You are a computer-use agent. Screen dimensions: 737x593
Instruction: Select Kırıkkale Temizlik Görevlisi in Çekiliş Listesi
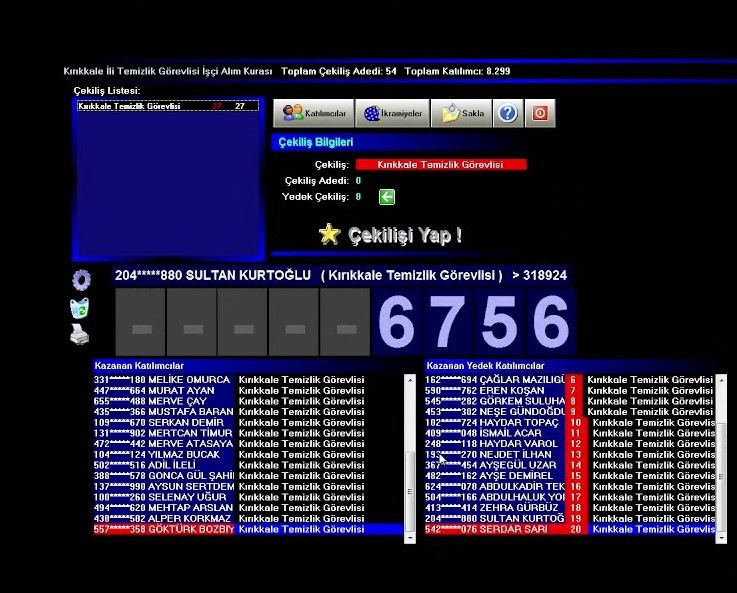[x=167, y=106]
